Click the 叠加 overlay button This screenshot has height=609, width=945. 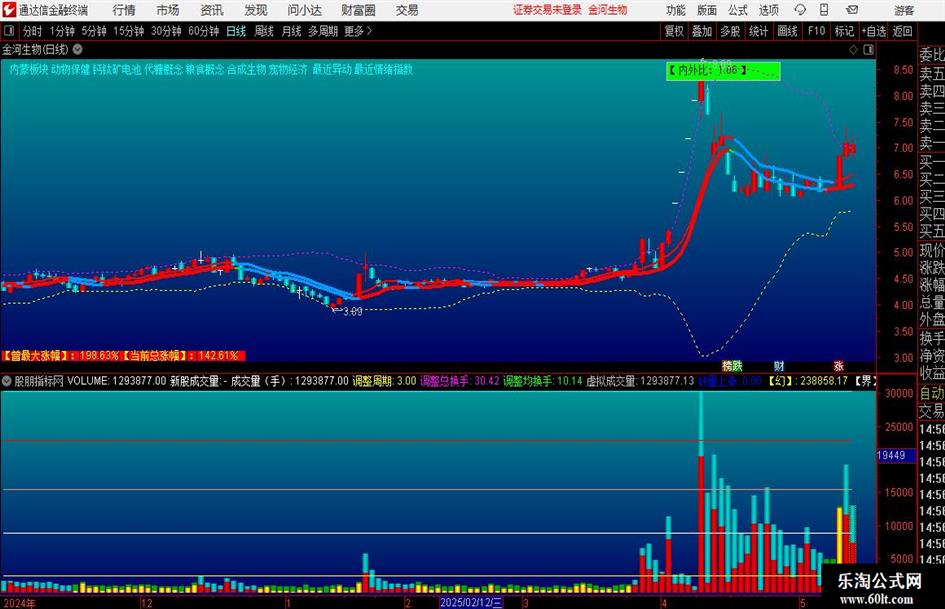[702, 31]
